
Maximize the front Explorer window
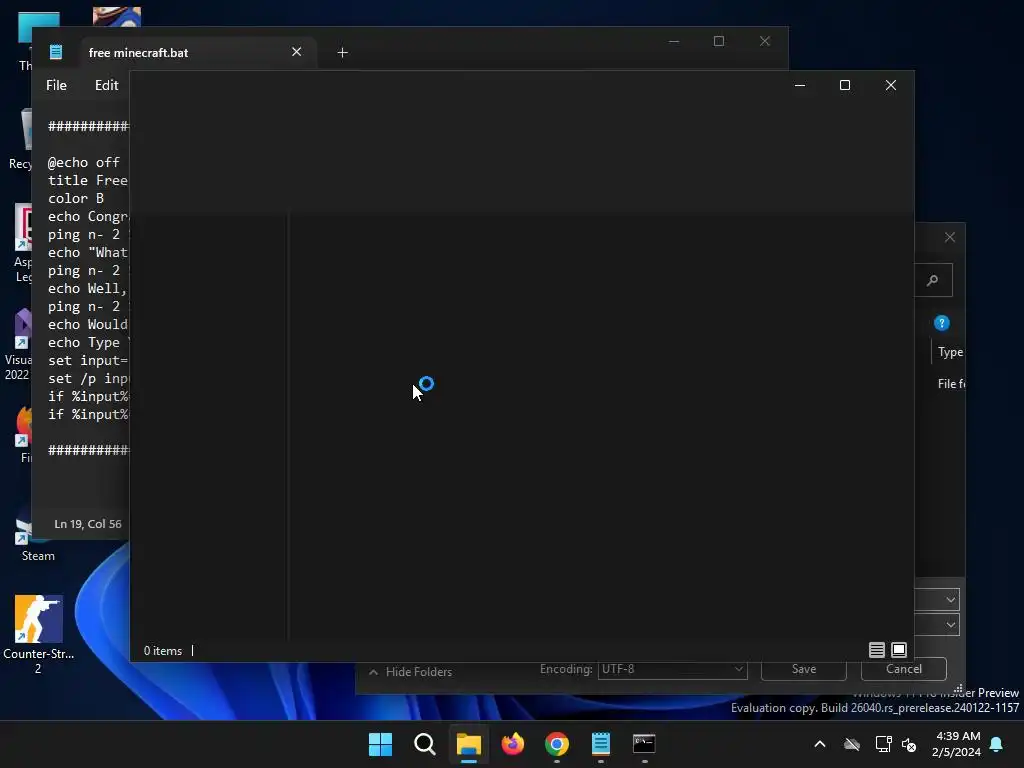click(844, 86)
